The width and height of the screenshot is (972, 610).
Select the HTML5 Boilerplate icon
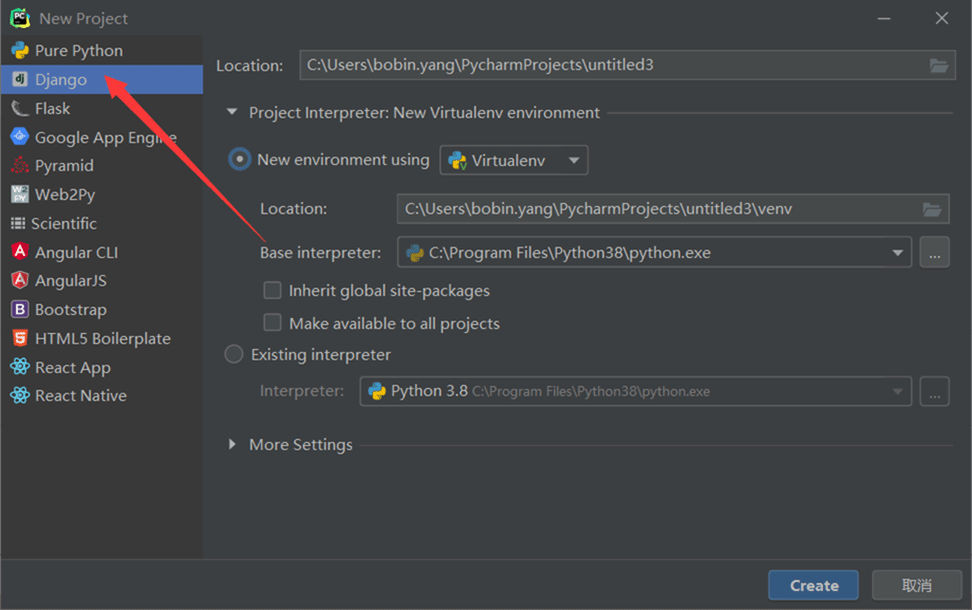tap(20, 339)
